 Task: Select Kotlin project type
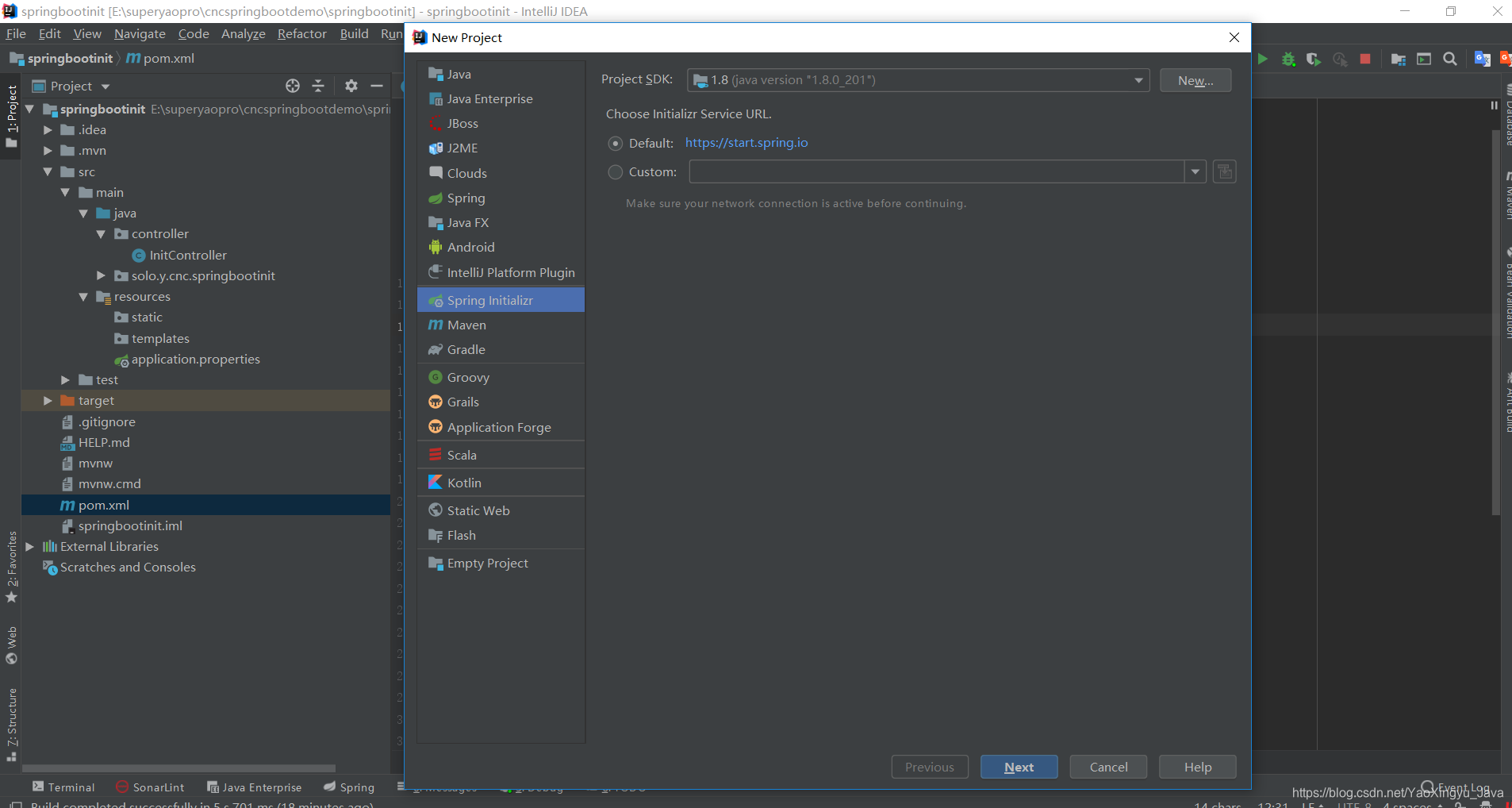tap(501, 483)
